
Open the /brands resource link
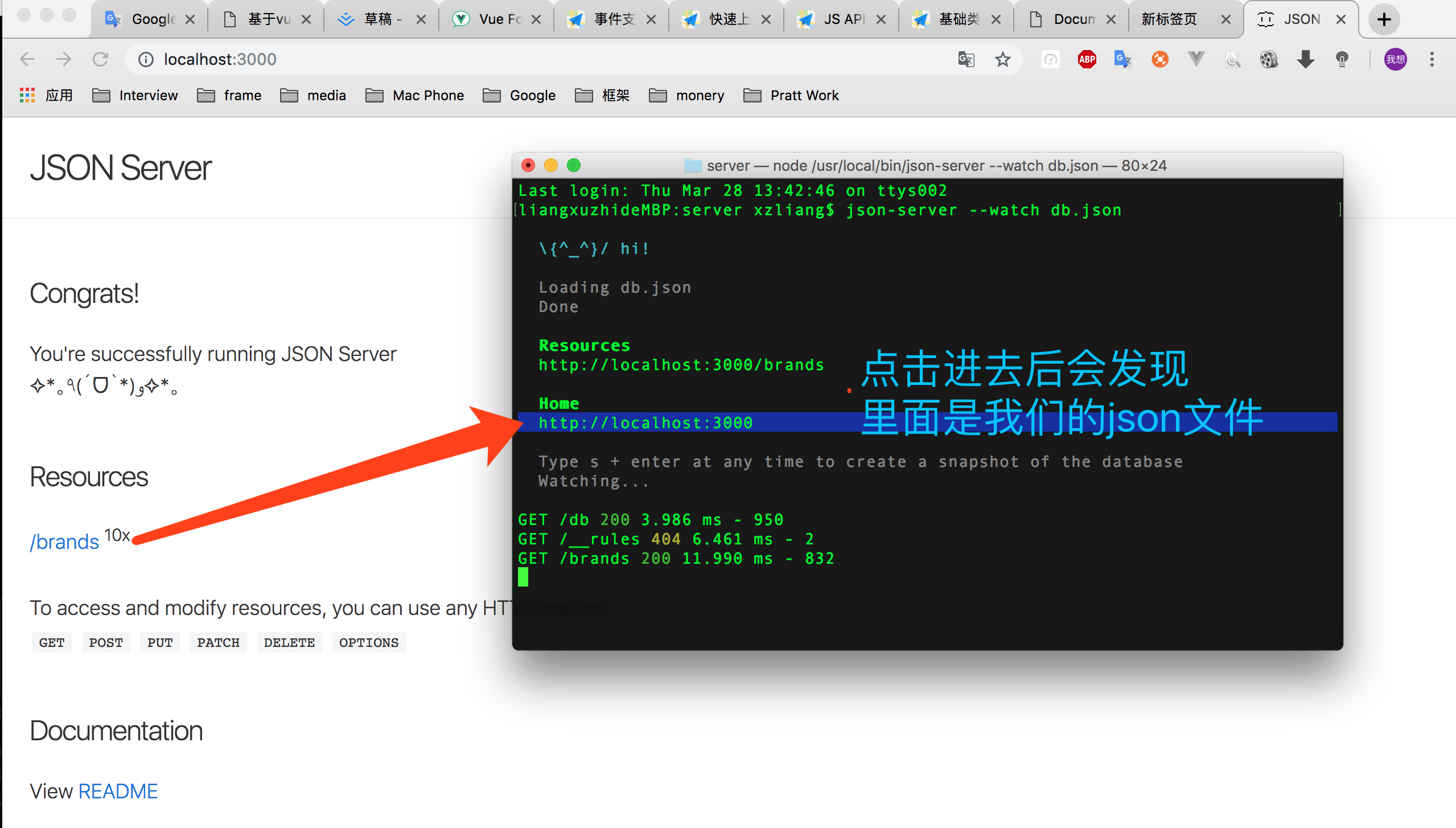coord(64,542)
